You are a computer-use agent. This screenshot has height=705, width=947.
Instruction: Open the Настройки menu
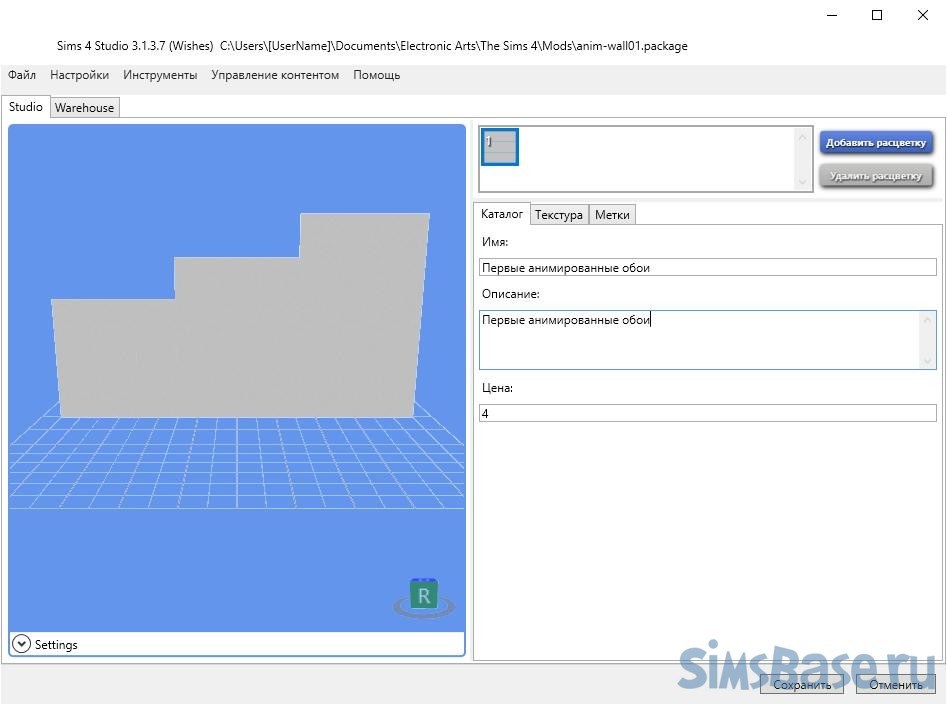pos(80,75)
